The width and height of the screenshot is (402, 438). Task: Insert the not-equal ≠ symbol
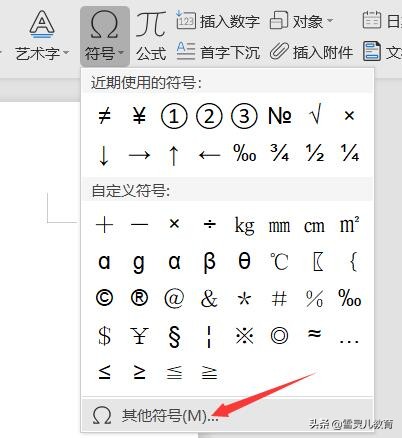[x=104, y=116]
